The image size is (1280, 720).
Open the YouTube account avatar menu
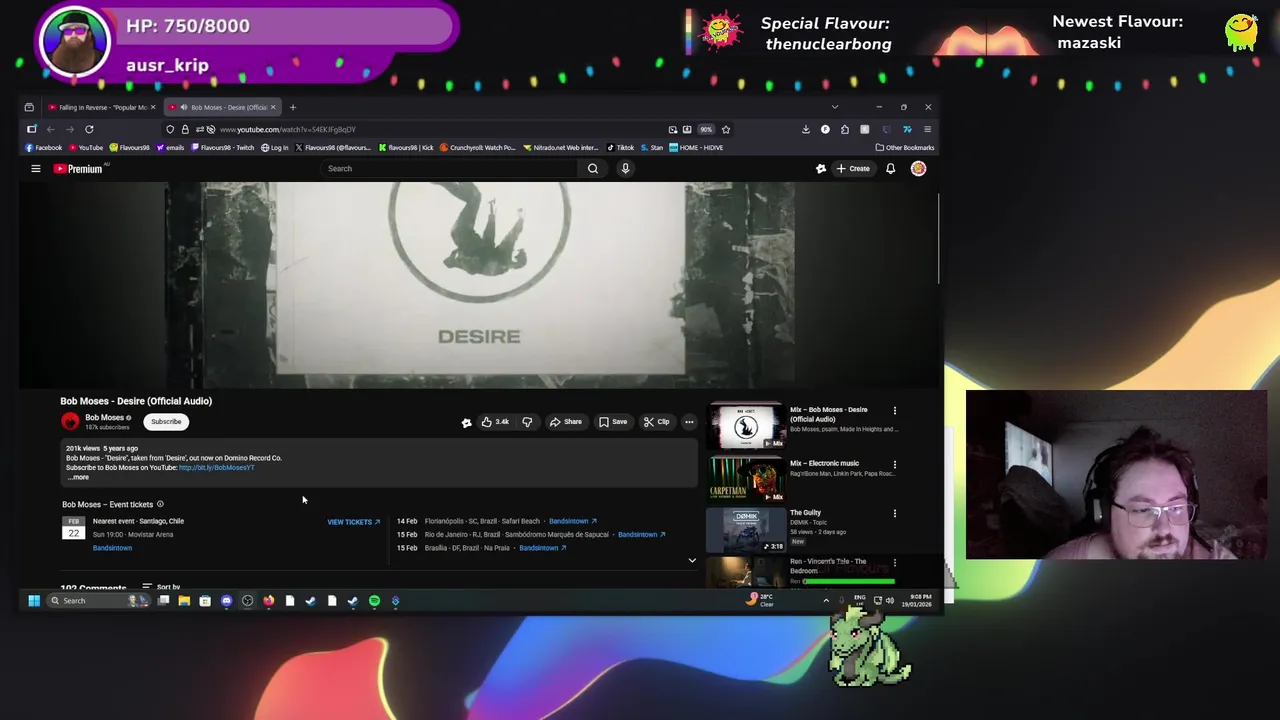tap(918, 169)
